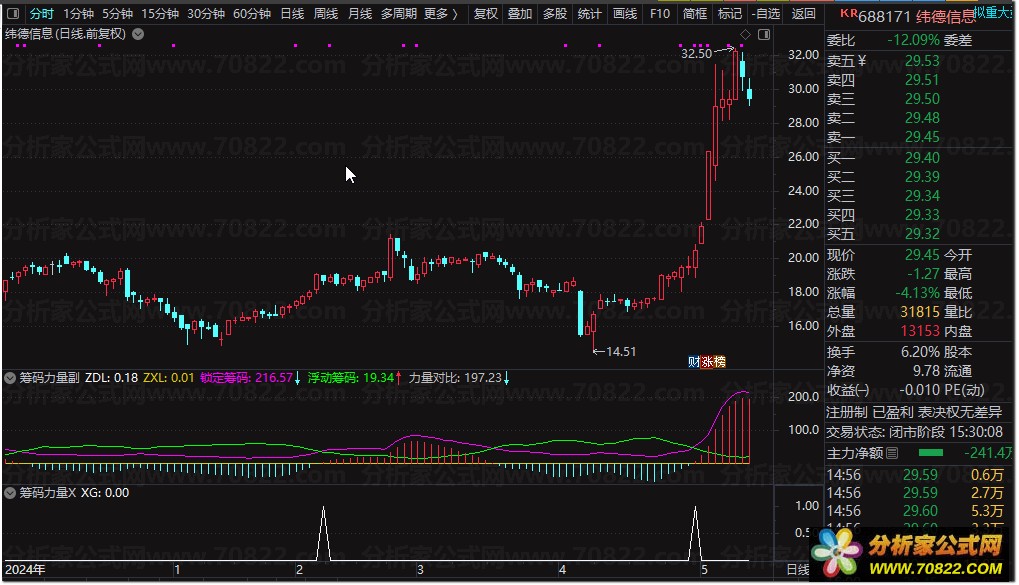Collapse the 筹码力量X indicator panel
This screenshot has height=585, width=1019.
(x=10, y=493)
